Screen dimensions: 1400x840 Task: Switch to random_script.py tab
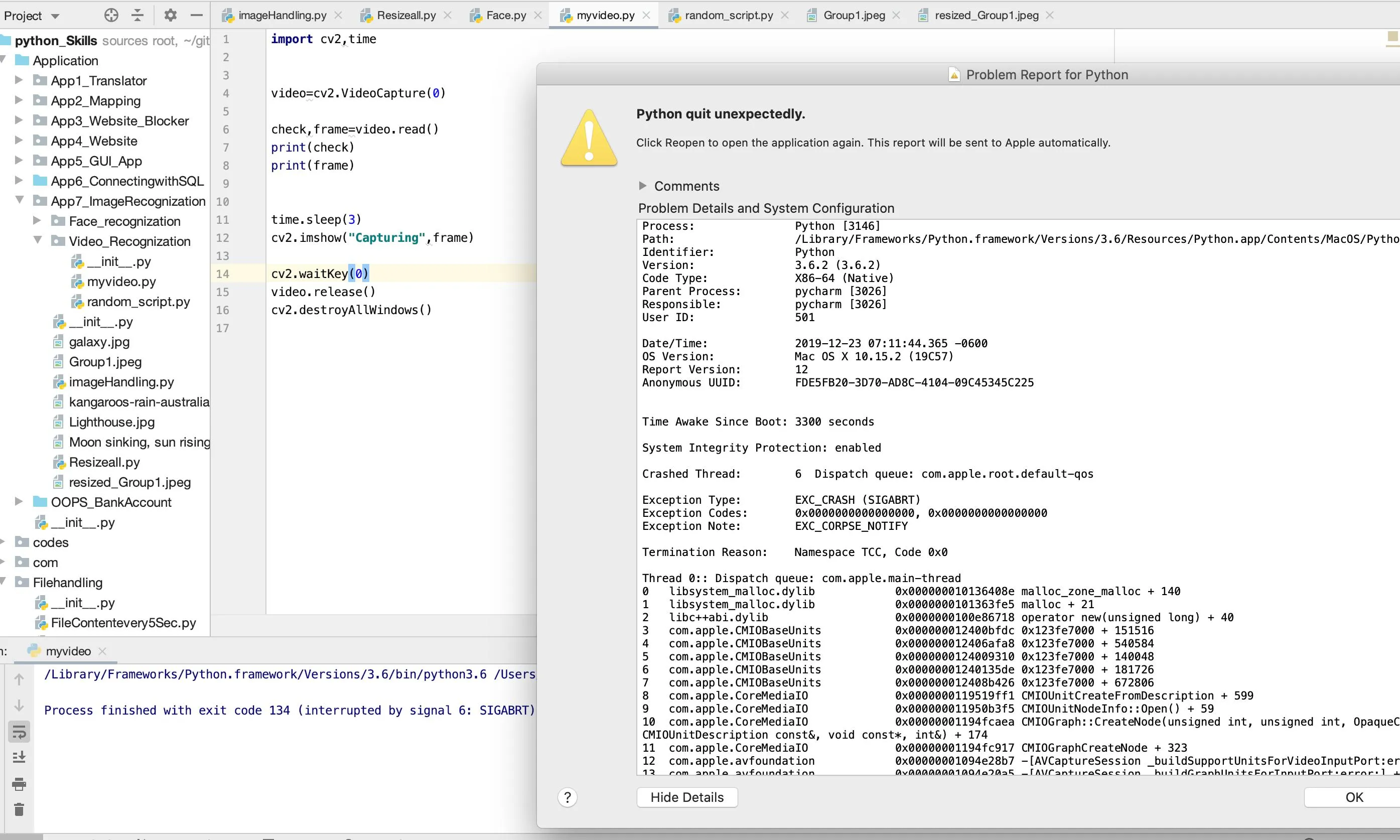(x=728, y=15)
